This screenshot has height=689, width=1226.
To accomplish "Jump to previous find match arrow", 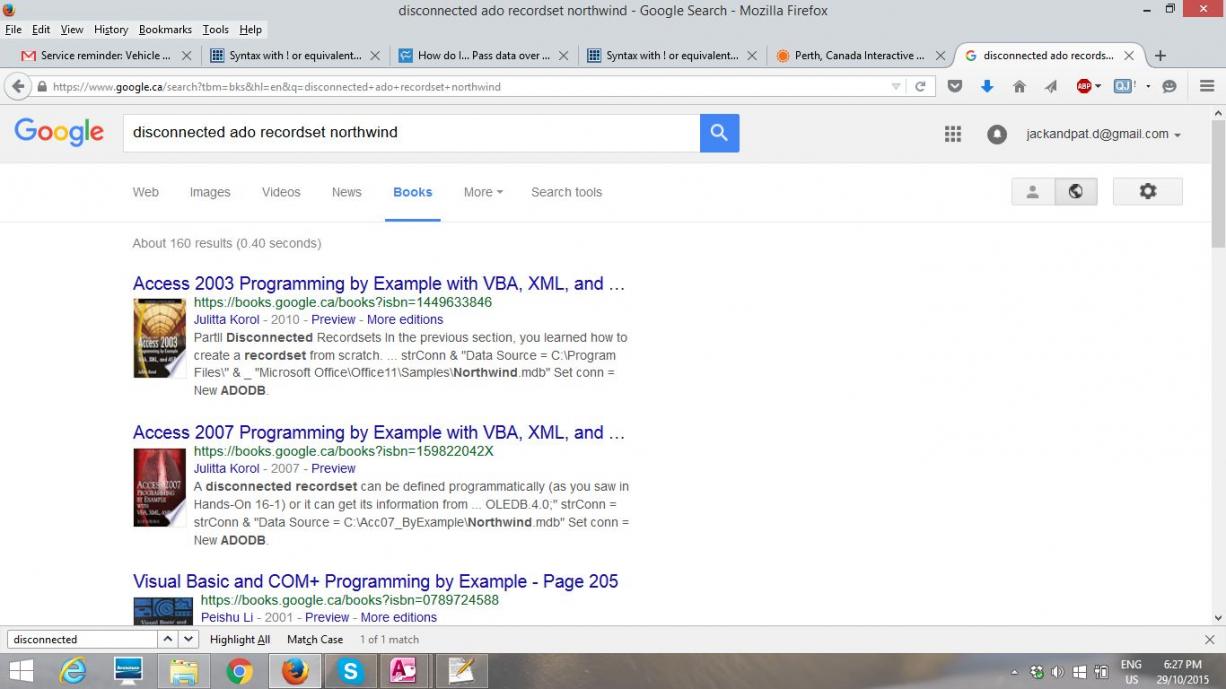I will (168, 639).
